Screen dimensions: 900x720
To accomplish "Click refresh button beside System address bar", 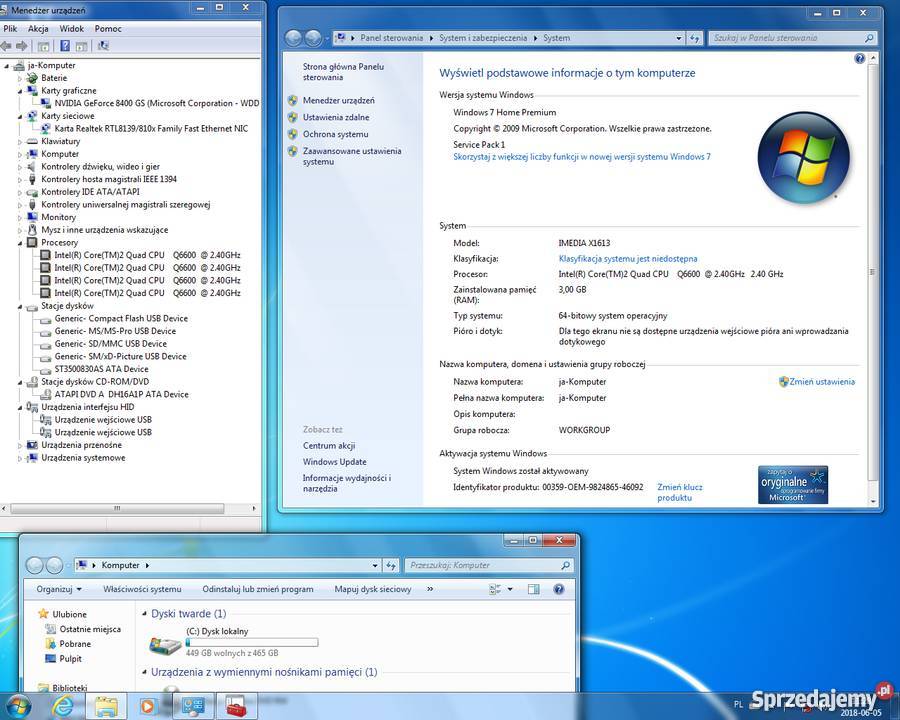I will (x=695, y=38).
